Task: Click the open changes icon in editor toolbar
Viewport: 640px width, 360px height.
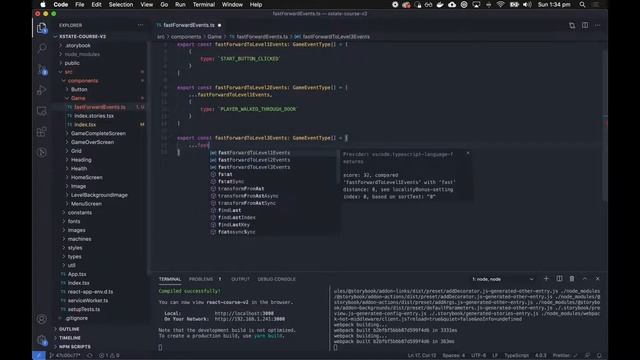Action: click(572, 25)
